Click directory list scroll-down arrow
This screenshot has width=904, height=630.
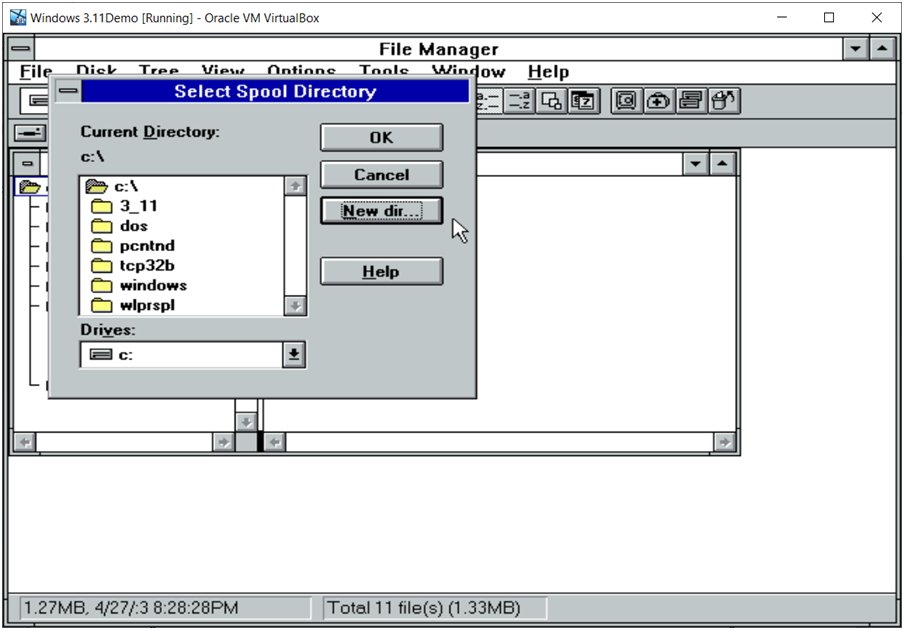coord(295,305)
